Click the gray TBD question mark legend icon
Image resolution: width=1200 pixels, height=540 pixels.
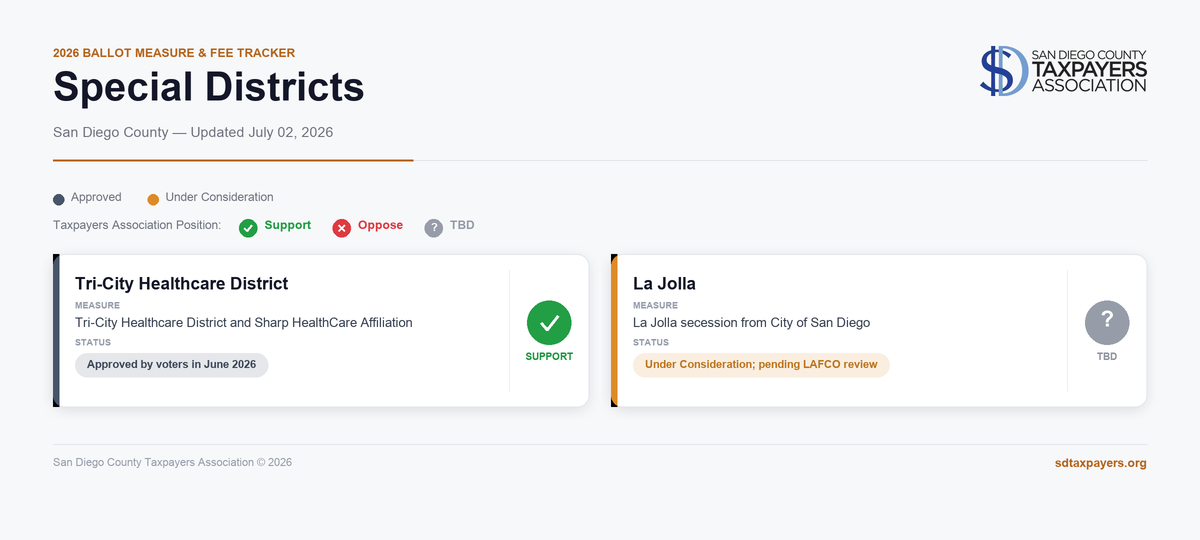pos(434,228)
